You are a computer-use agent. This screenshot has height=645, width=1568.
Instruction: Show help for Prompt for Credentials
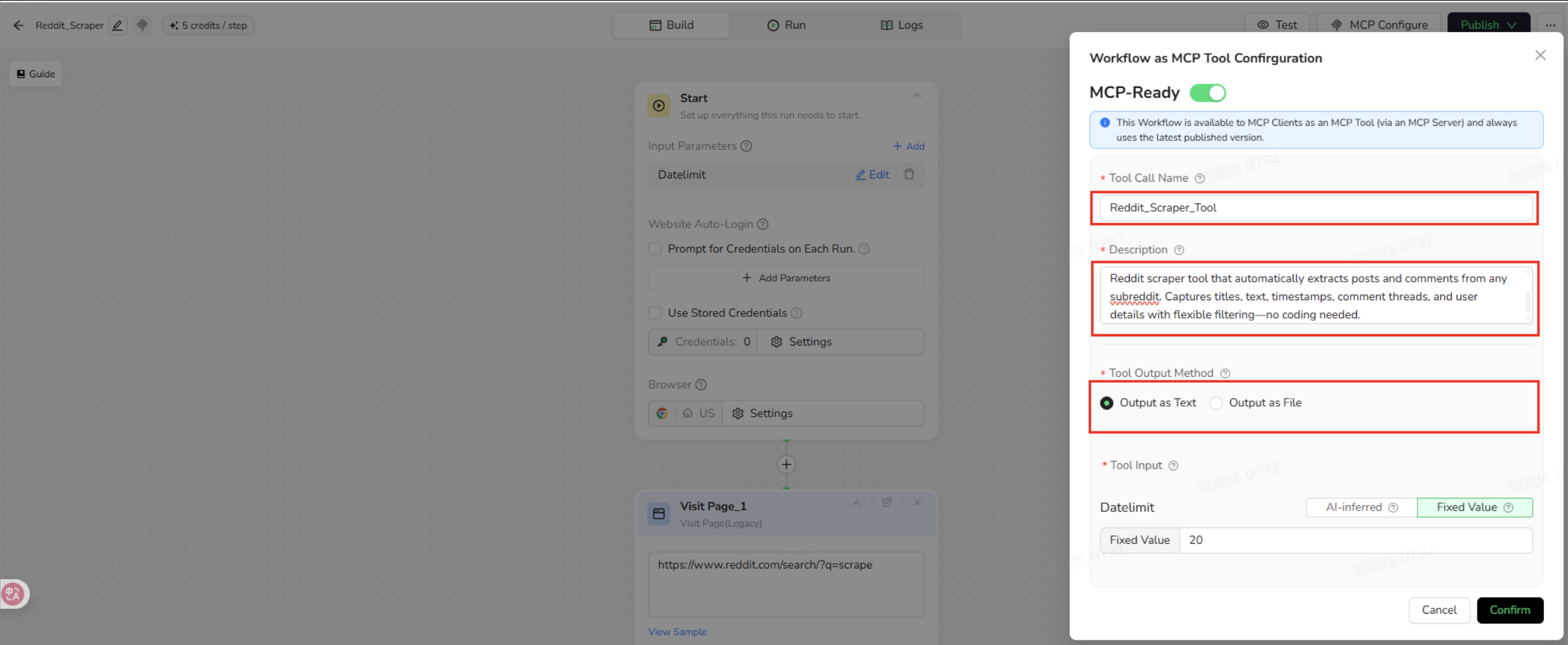[x=864, y=248]
